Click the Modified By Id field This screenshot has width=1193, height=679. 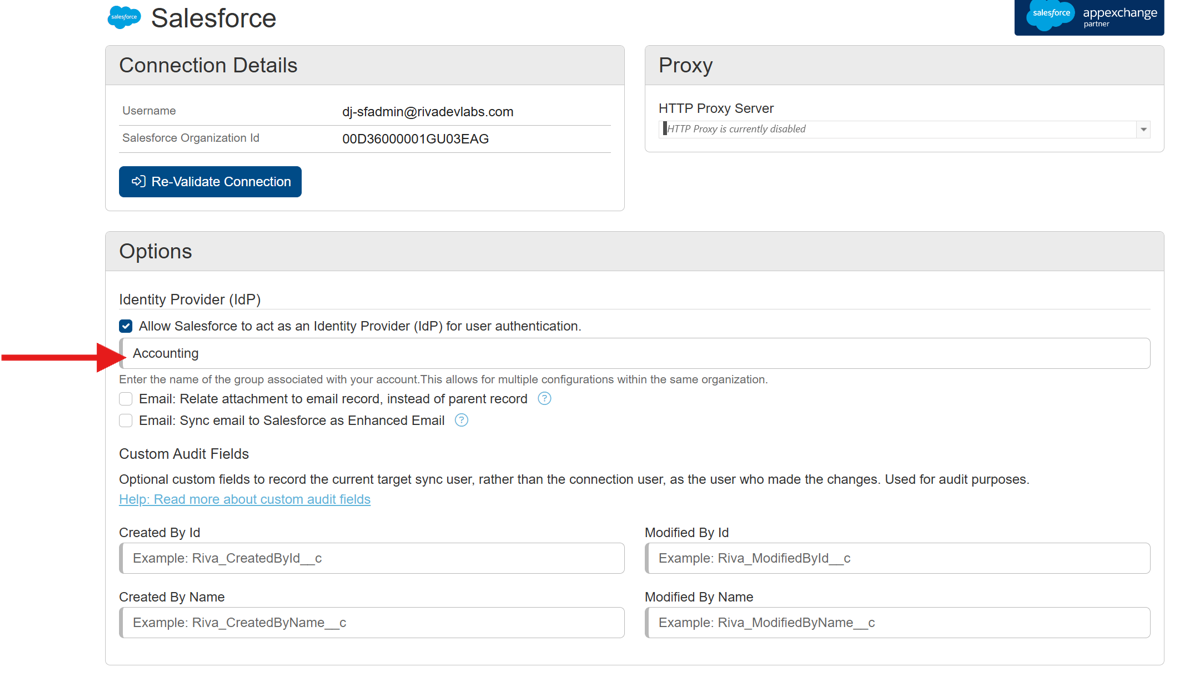pos(898,558)
